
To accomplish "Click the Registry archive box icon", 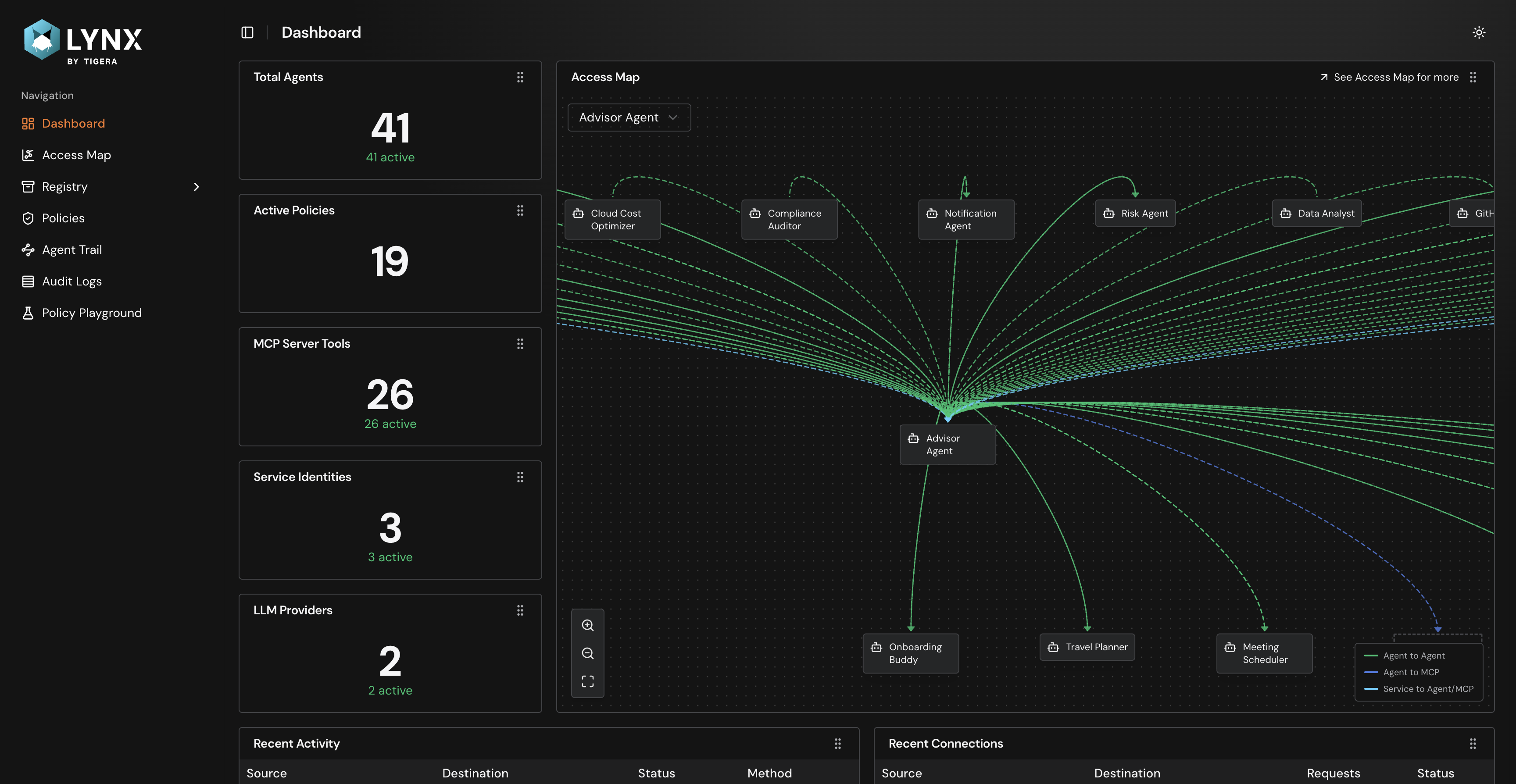I will click(28, 187).
